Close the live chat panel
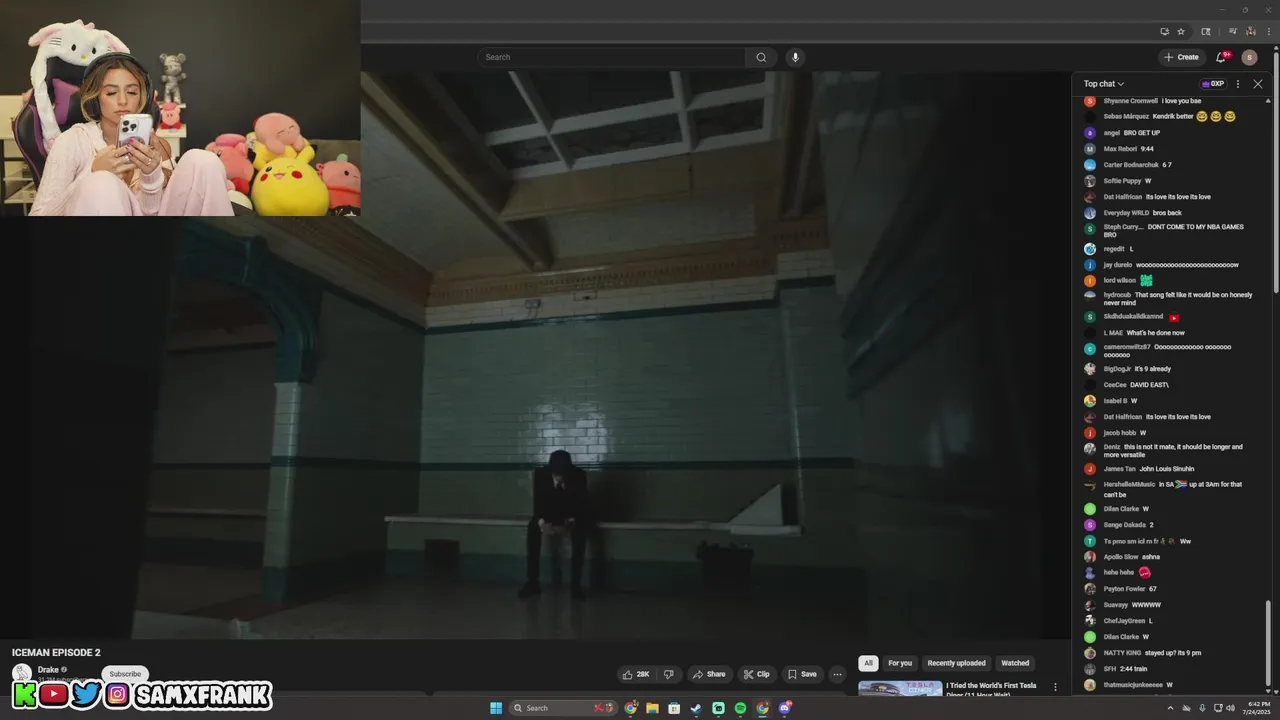Screen dimensions: 1280x720 pos(1258,84)
